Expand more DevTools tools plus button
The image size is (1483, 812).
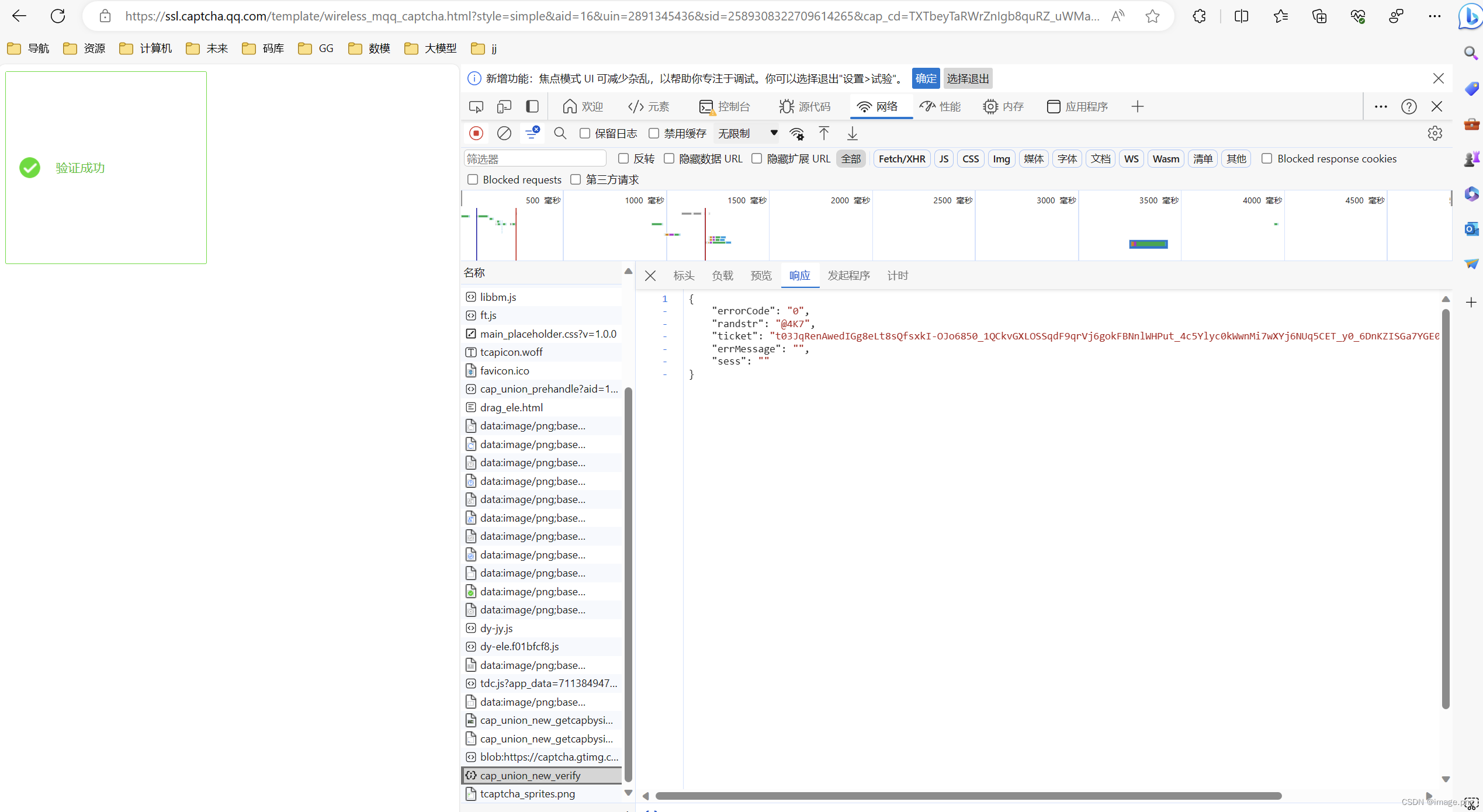(x=1137, y=107)
